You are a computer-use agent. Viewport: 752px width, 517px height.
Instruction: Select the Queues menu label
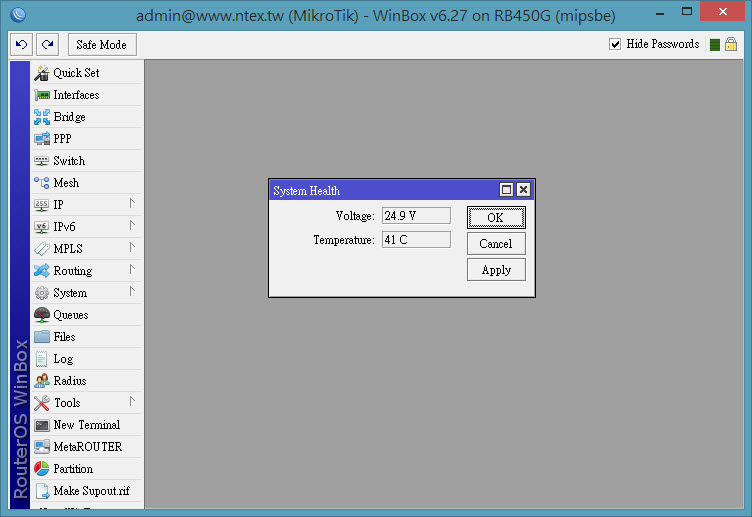(x=71, y=315)
